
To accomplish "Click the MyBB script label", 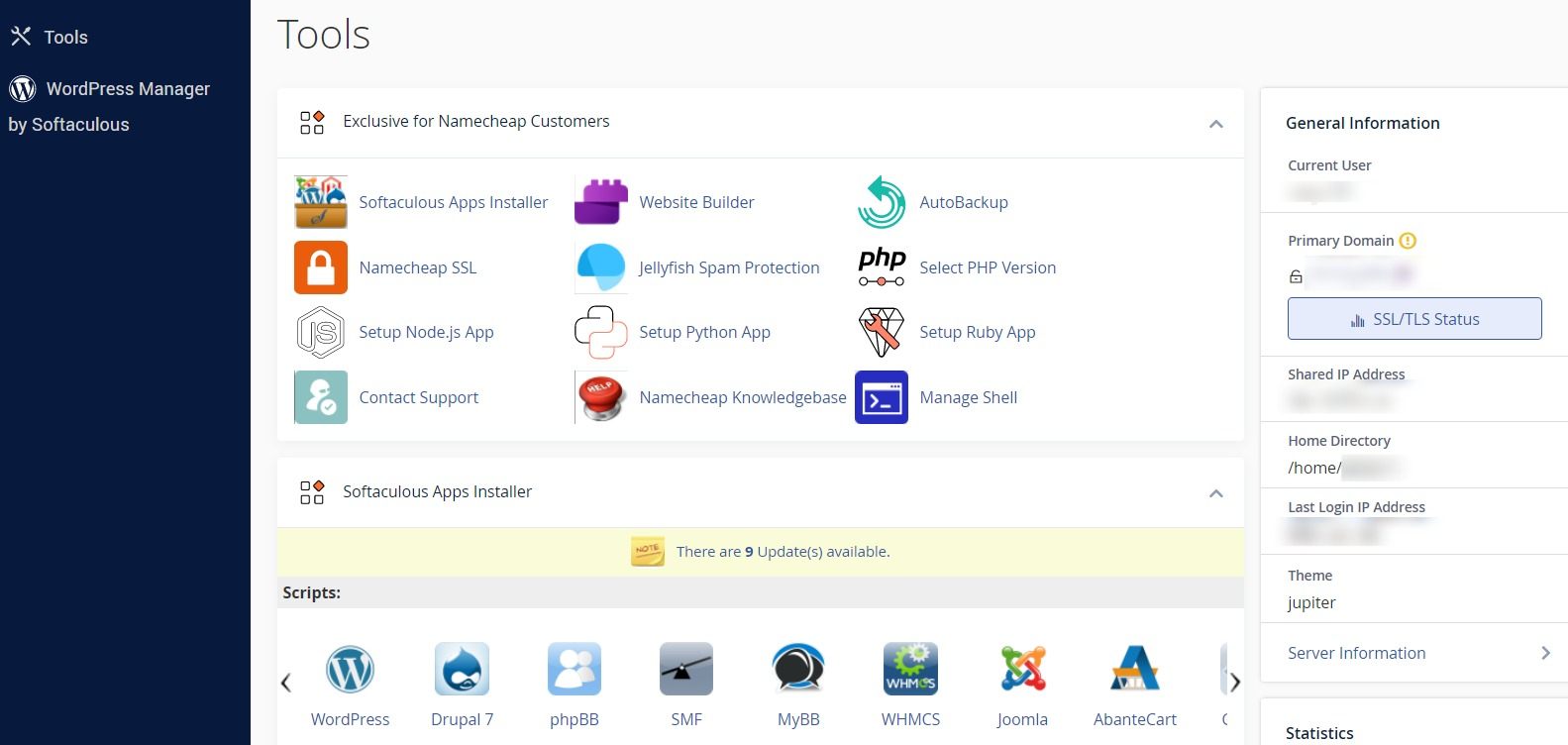I will click(x=798, y=719).
